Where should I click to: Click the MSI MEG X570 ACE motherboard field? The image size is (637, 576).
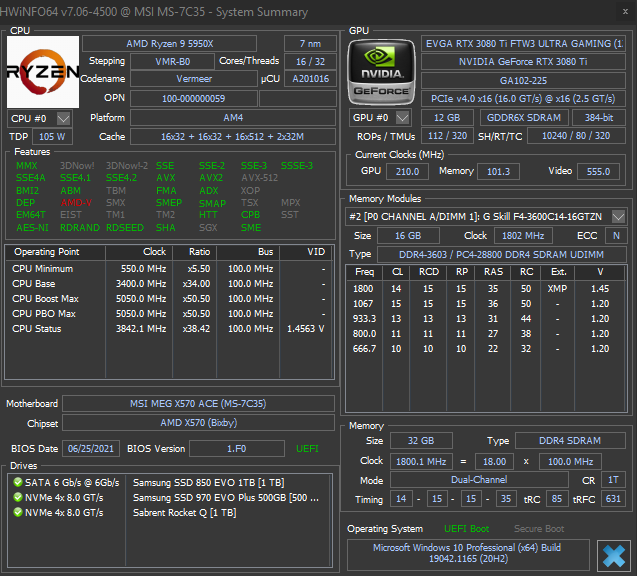198,404
